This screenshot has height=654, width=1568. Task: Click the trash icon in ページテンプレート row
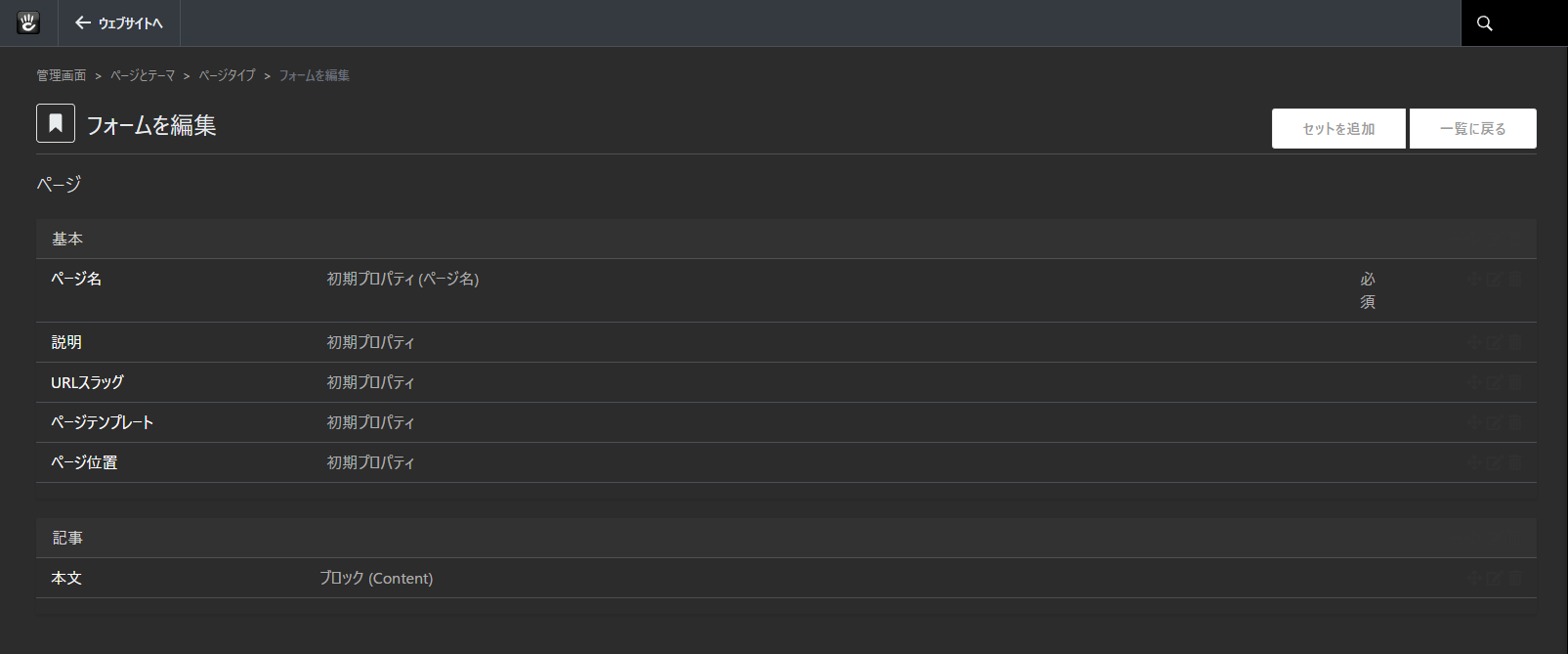tap(1515, 422)
